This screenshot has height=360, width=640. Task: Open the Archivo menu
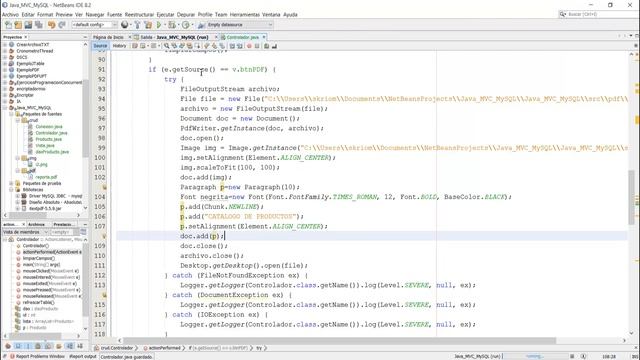coord(10,15)
